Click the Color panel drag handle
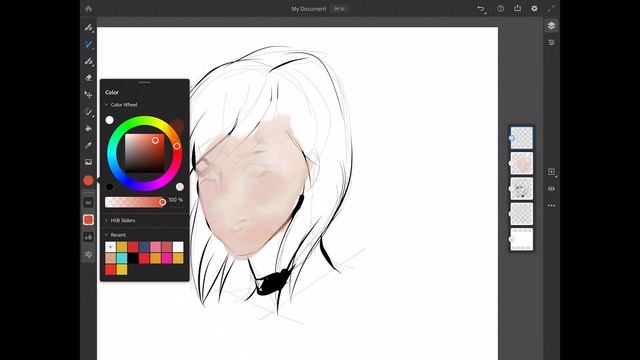Image resolution: width=640 pixels, height=360 pixels. tap(144, 82)
